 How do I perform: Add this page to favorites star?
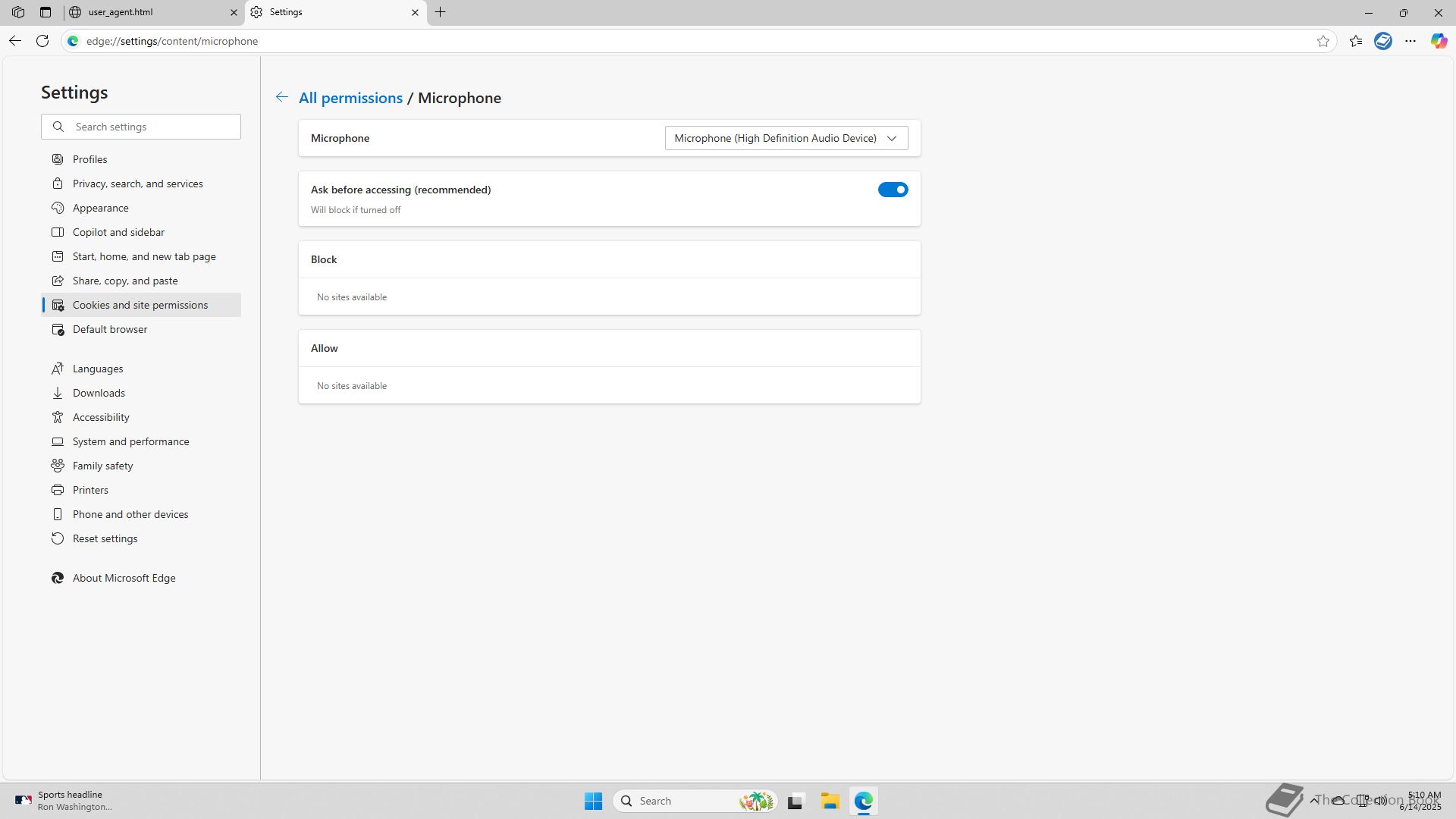coord(1323,41)
